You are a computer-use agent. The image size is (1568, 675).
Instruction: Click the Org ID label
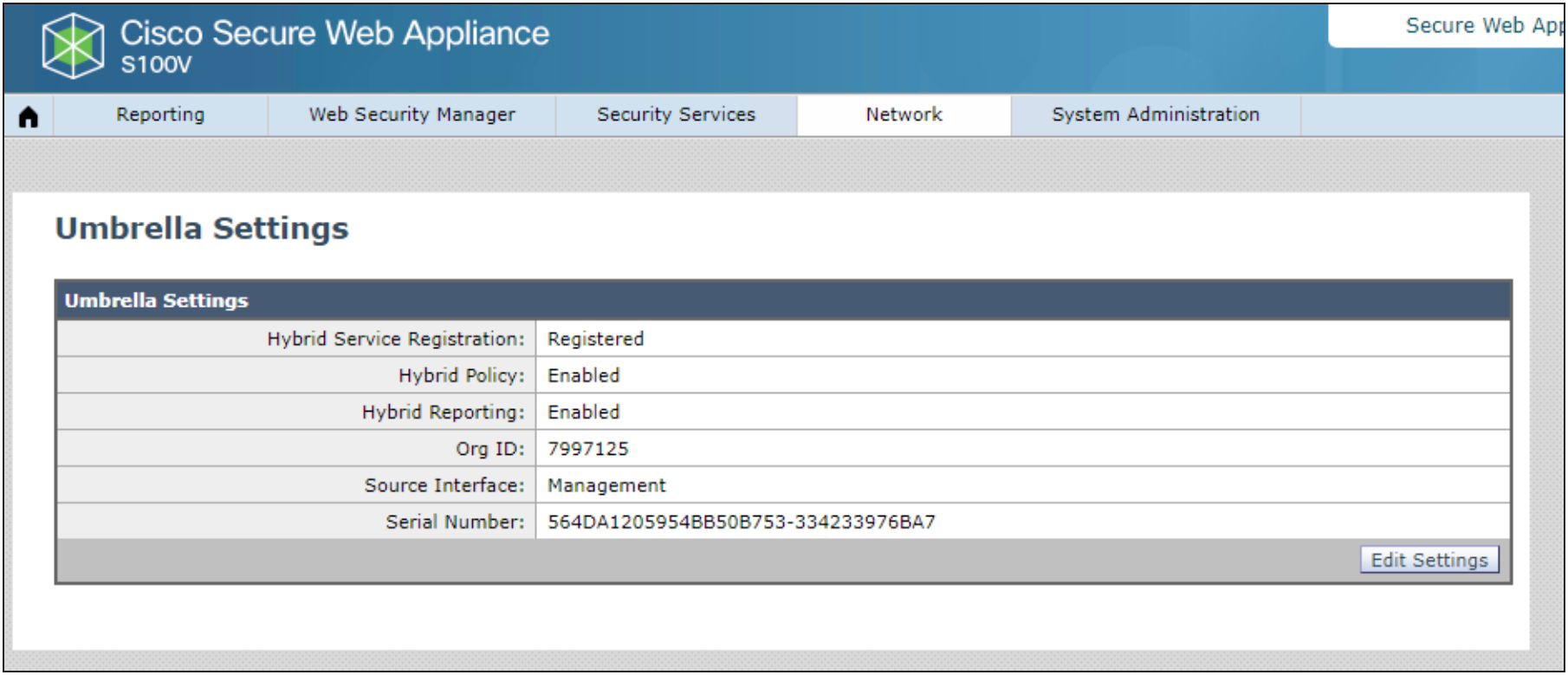(x=490, y=449)
